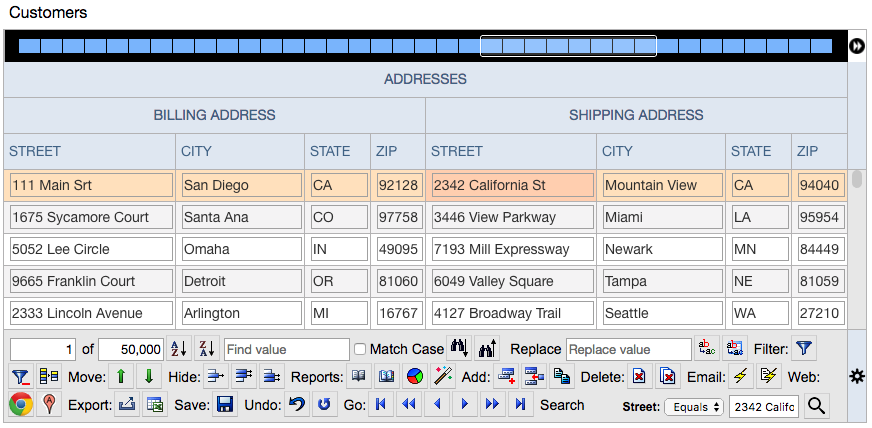
Task: Click the settings gear icon
Action: tap(856, 376)
